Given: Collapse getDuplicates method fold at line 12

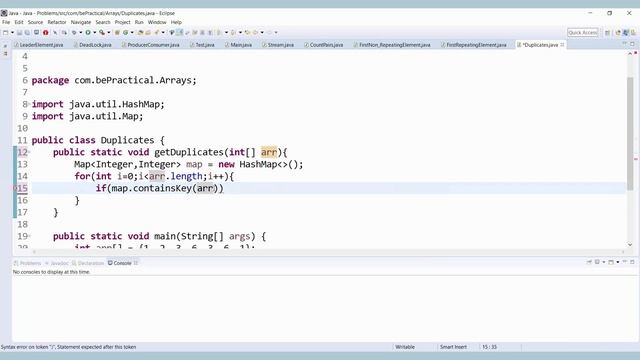Looking at the screenshot, I should pyautogui.click(x=29, y=152).
